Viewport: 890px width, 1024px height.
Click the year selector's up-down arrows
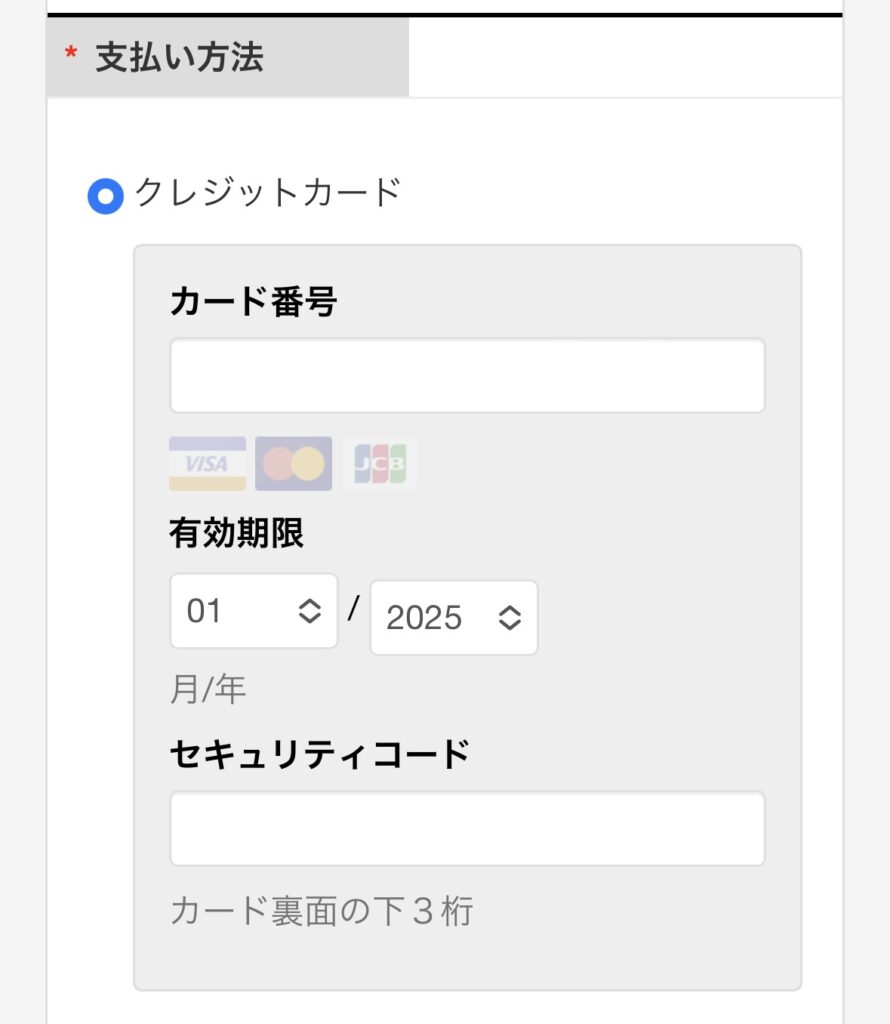click(510, 618)
